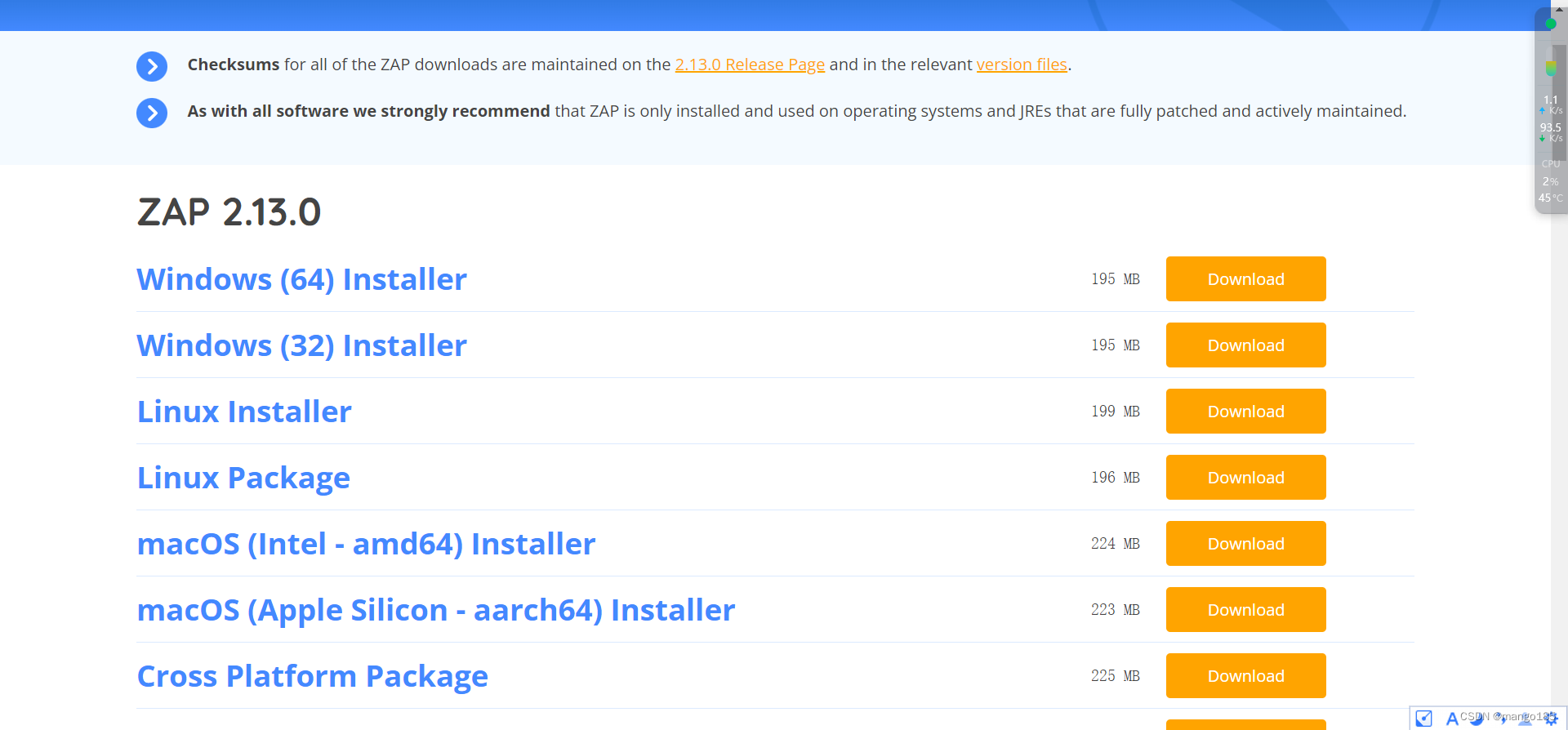The image size is (1568, 730).
Task: Click the arrow bullet beside the patching recommendation
Action: click(152, 113)
